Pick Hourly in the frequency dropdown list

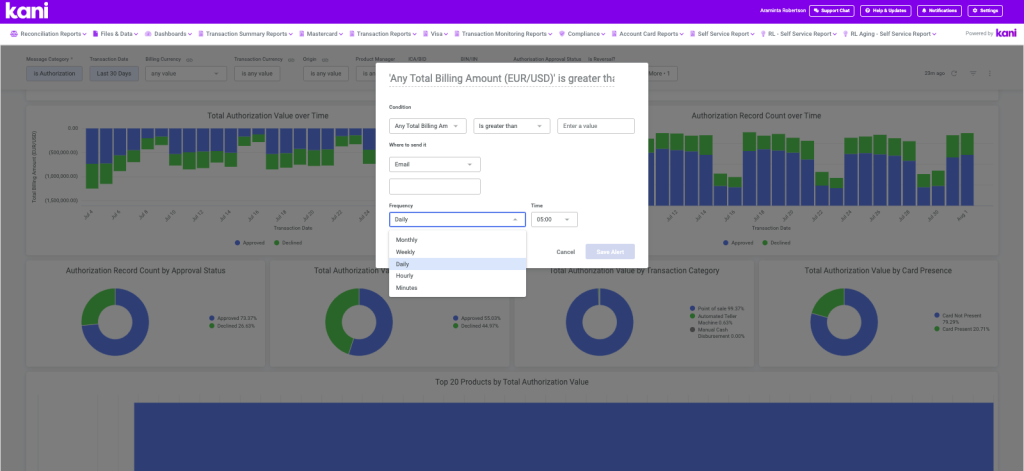coord(406,276)
